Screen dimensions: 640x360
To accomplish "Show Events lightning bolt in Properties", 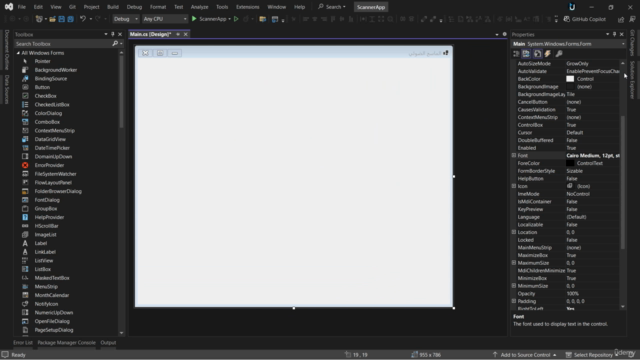I will pyautogui.click(x=548, y=53).
